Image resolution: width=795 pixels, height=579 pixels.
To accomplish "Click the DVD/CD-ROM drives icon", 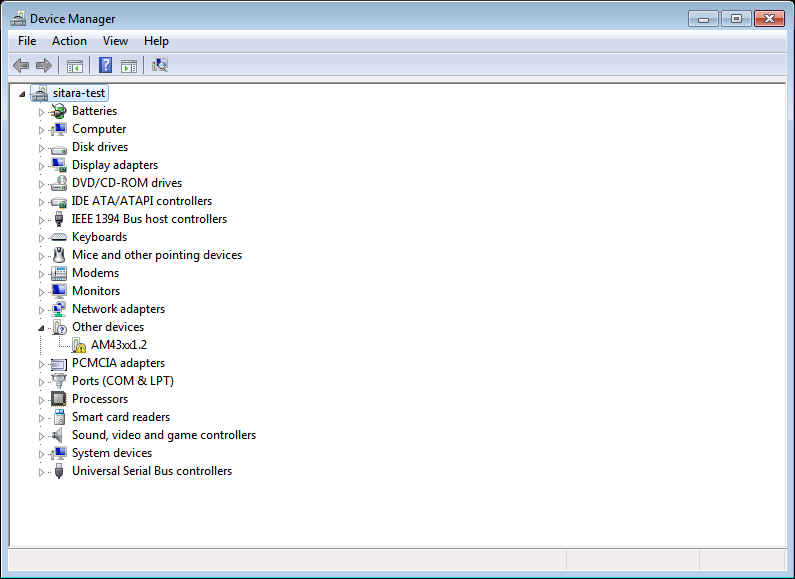I will pos(59,183).
